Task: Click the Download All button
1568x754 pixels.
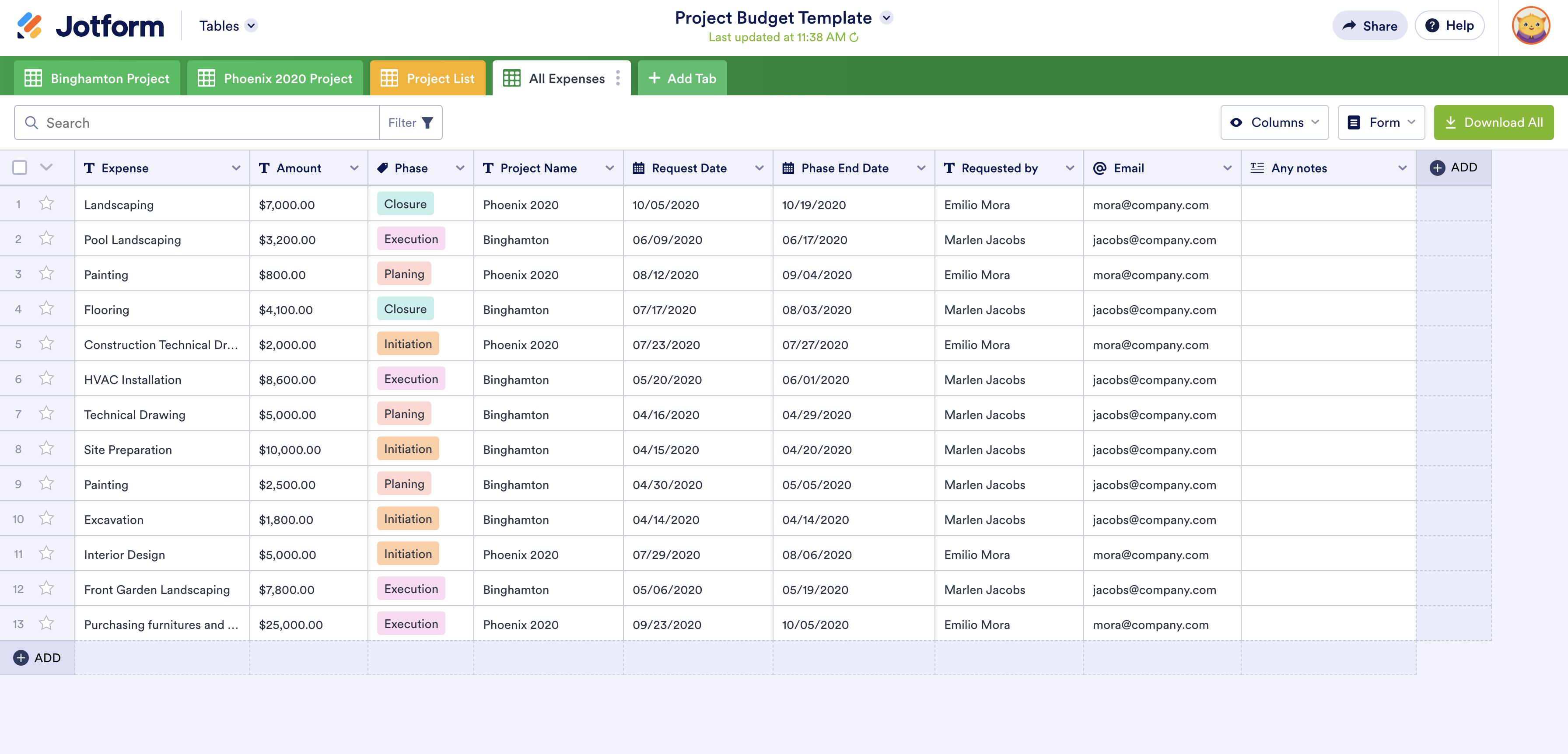Action: point(1493,122)
